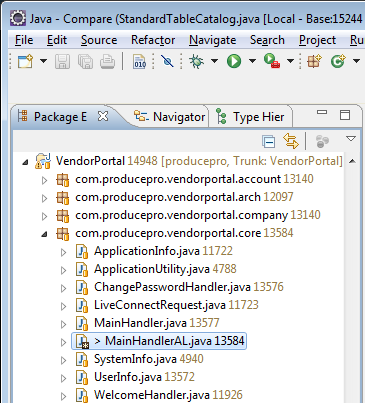
Task: Click the Debug bug icon
Action: pos(196,61)
